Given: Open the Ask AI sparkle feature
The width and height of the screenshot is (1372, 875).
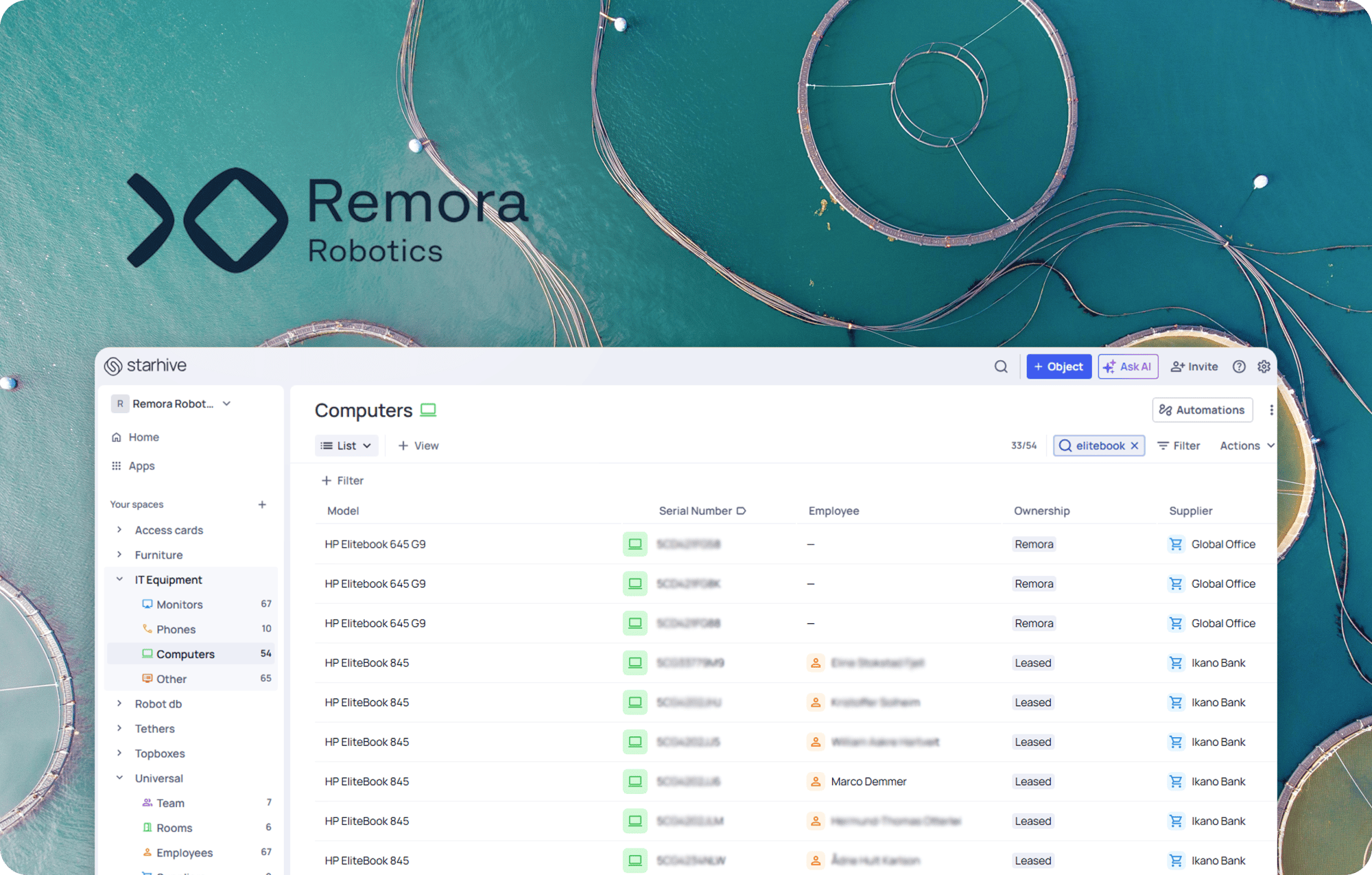Looking at the screenshot, I should [x=1128, y=366].
